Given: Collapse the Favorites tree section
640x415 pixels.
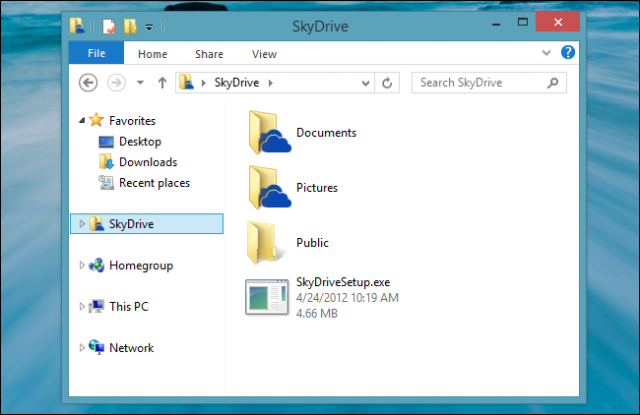Looking at the screenshot, I should (82, 120).
